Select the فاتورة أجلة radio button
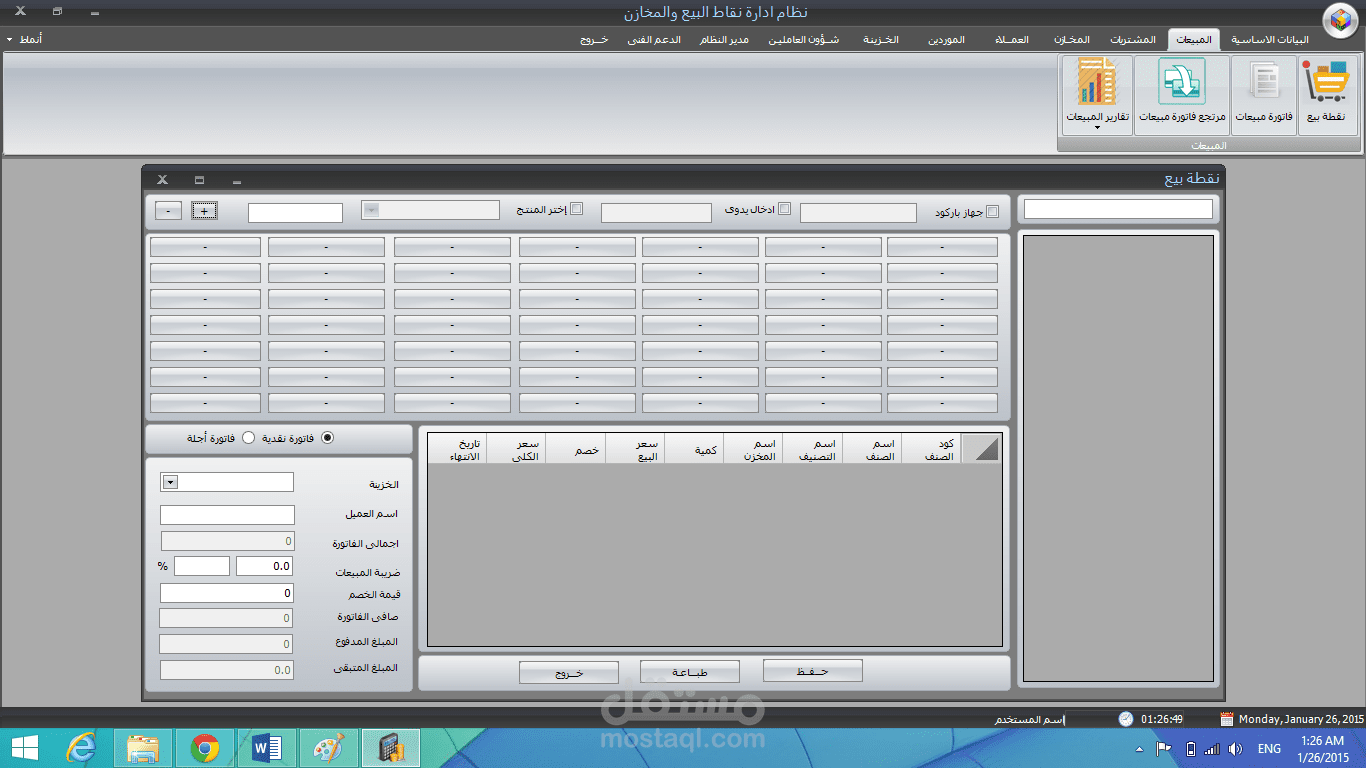 pos(249,438)
